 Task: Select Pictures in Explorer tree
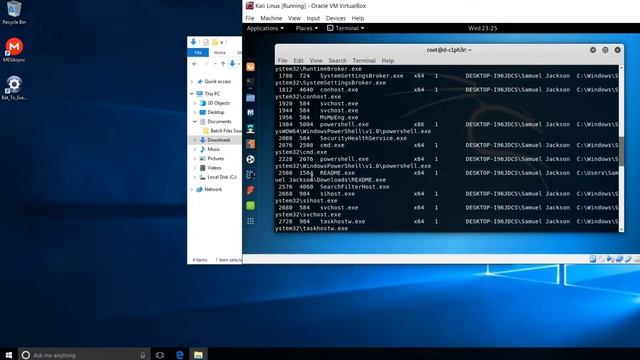tap(212, 158)
